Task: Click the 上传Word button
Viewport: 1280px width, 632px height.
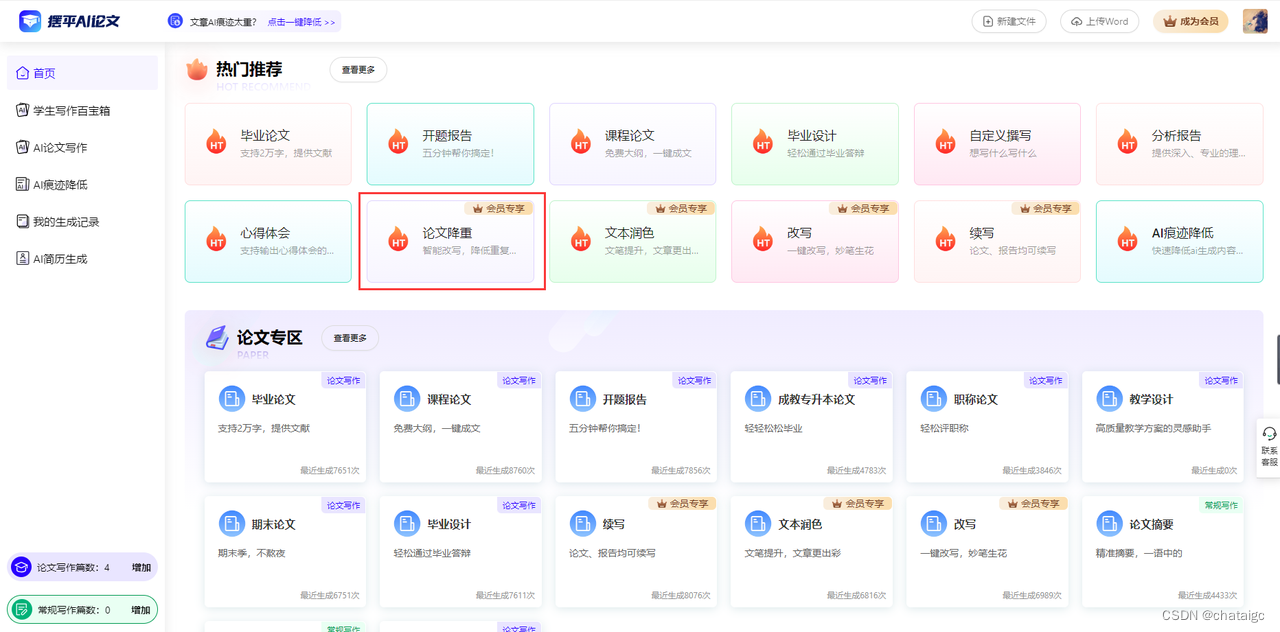Action: tap(1099, 21)
